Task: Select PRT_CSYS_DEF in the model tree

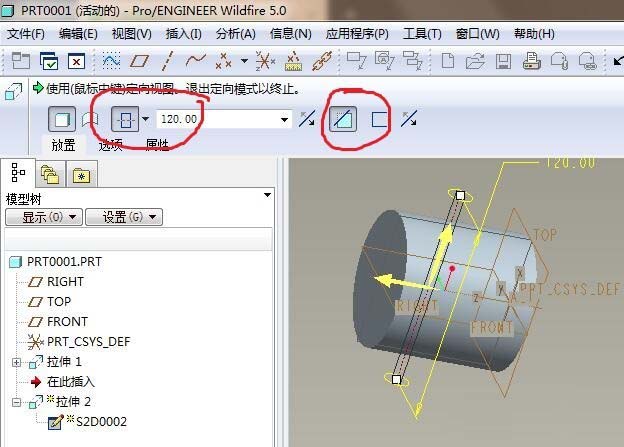Action: [79, 342]
